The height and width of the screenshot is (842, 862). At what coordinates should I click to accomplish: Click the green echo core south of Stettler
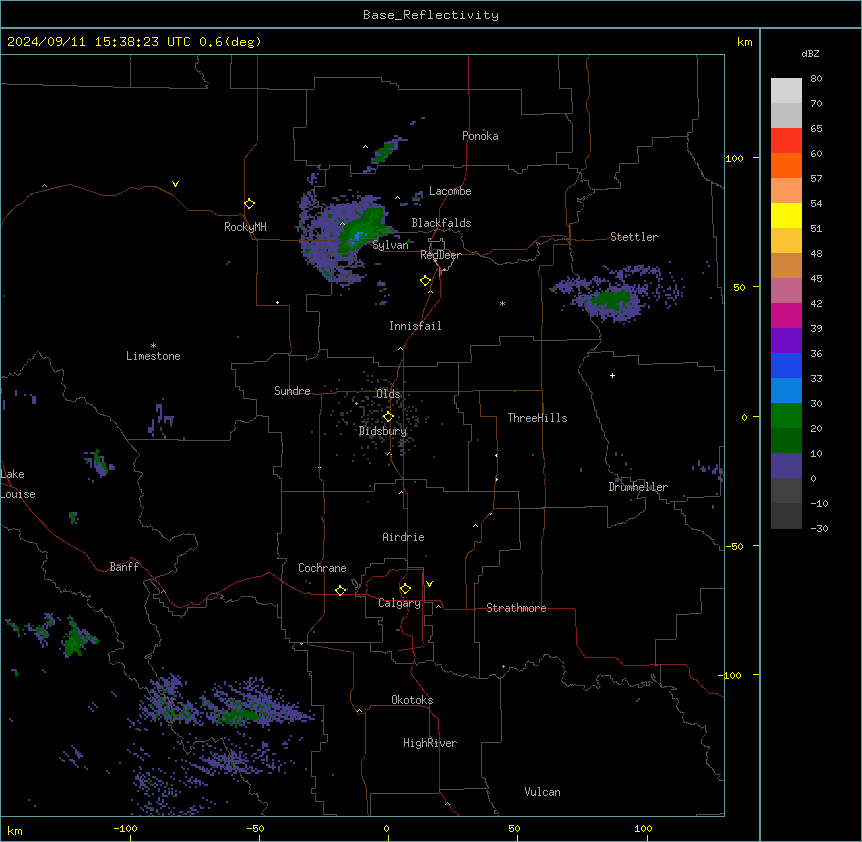pyautogui.click(x=609, y=300)
